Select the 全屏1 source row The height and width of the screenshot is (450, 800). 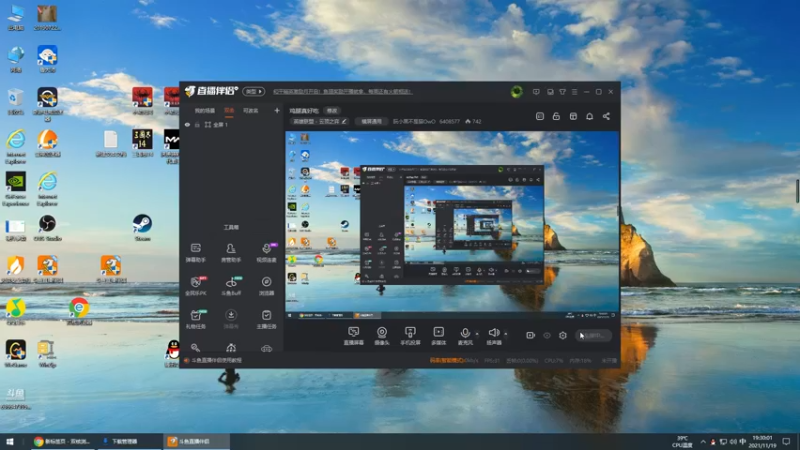click(232, 124)
